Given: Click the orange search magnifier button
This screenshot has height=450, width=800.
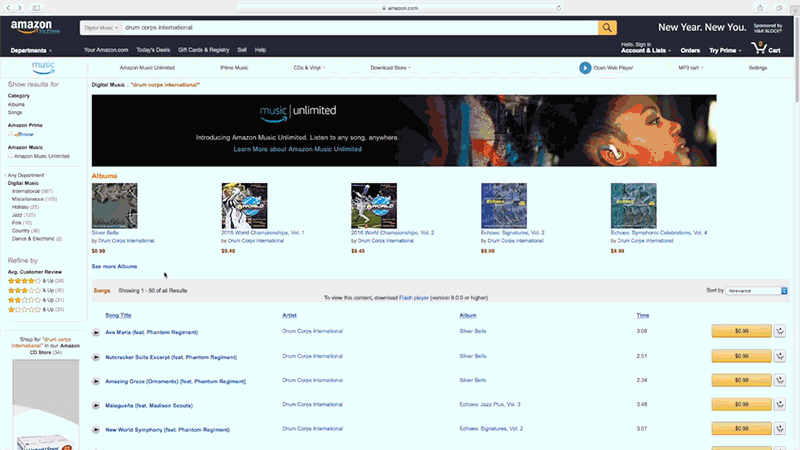Looking at the screenshot, I should 607,28.
